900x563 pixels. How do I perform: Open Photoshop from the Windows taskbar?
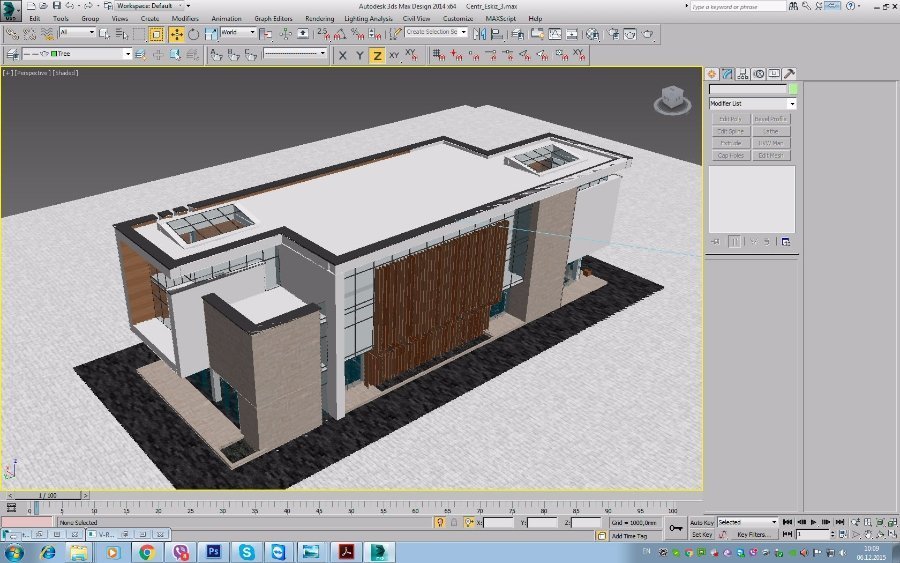tap(213, 551)
